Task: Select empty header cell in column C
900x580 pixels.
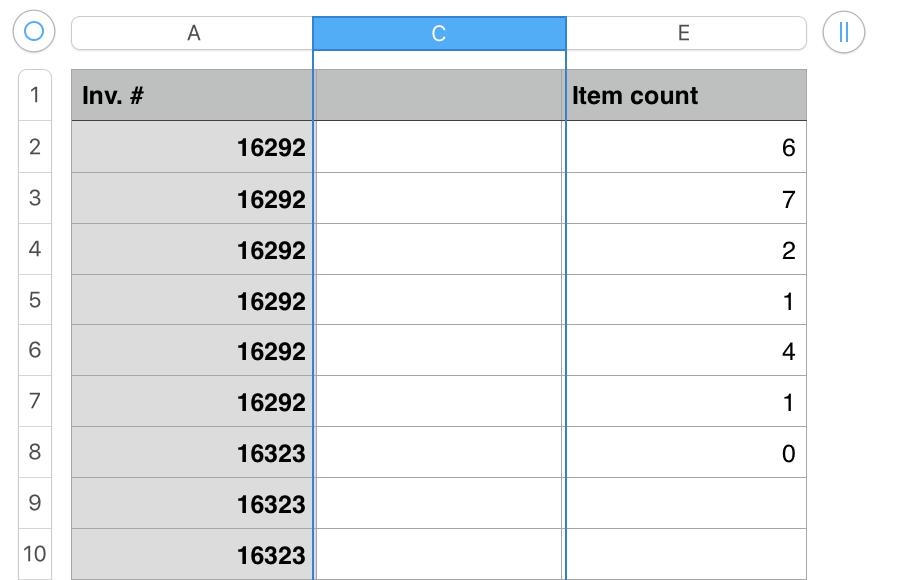Action: tap(439, 96)
